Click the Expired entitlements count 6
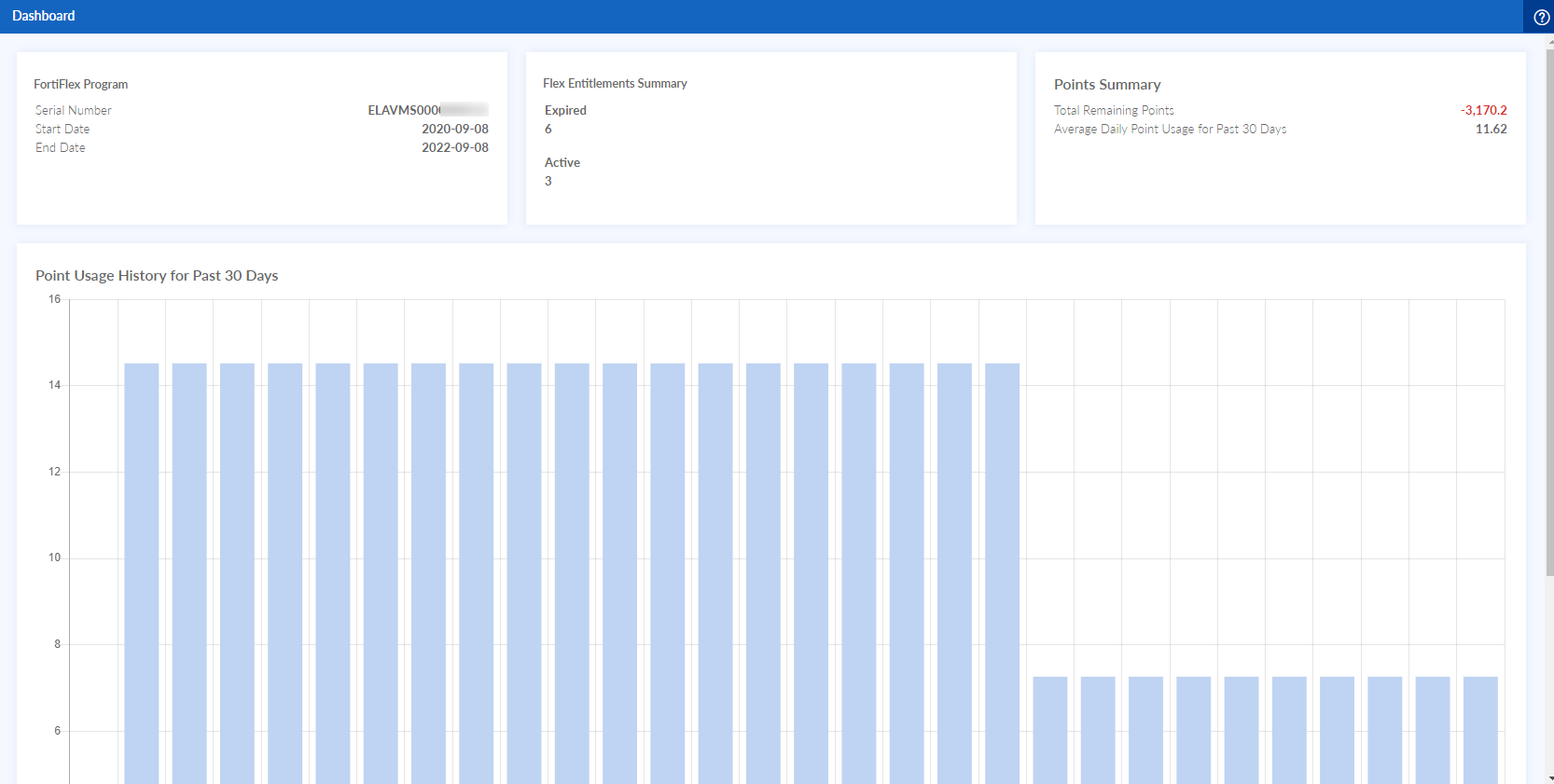1554x784 pixels. (x=548, y=129)
